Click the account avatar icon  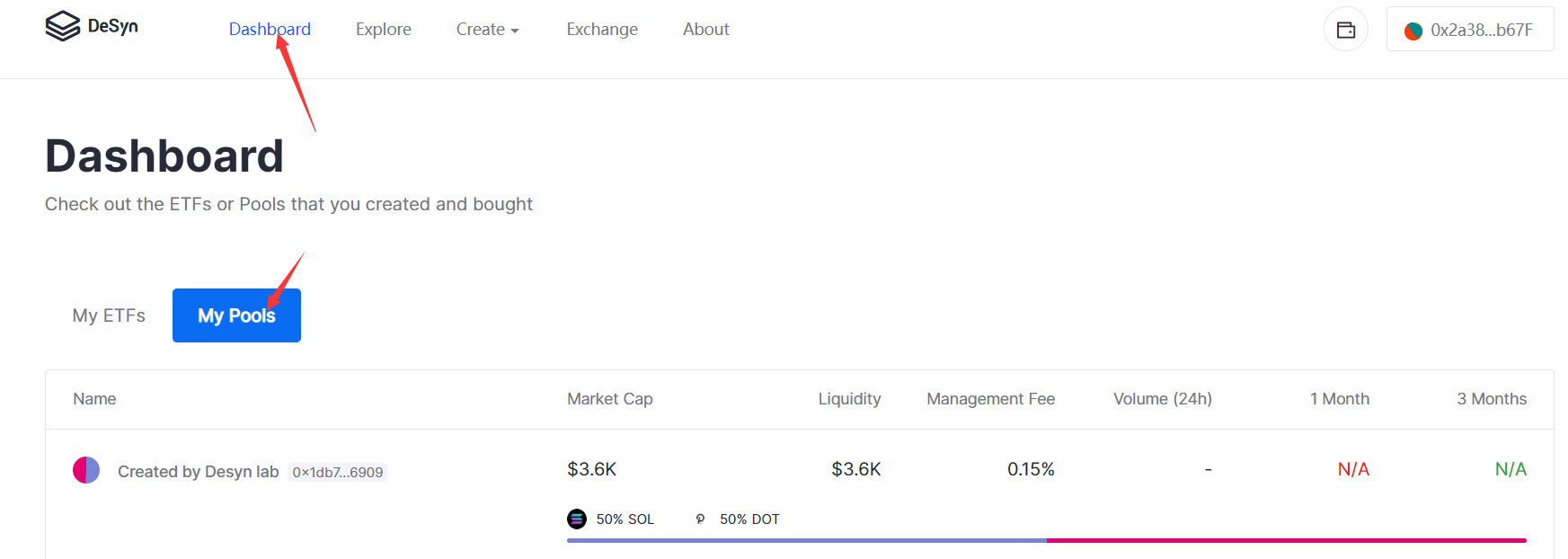pyautogui.click(x=1413, y=31)
